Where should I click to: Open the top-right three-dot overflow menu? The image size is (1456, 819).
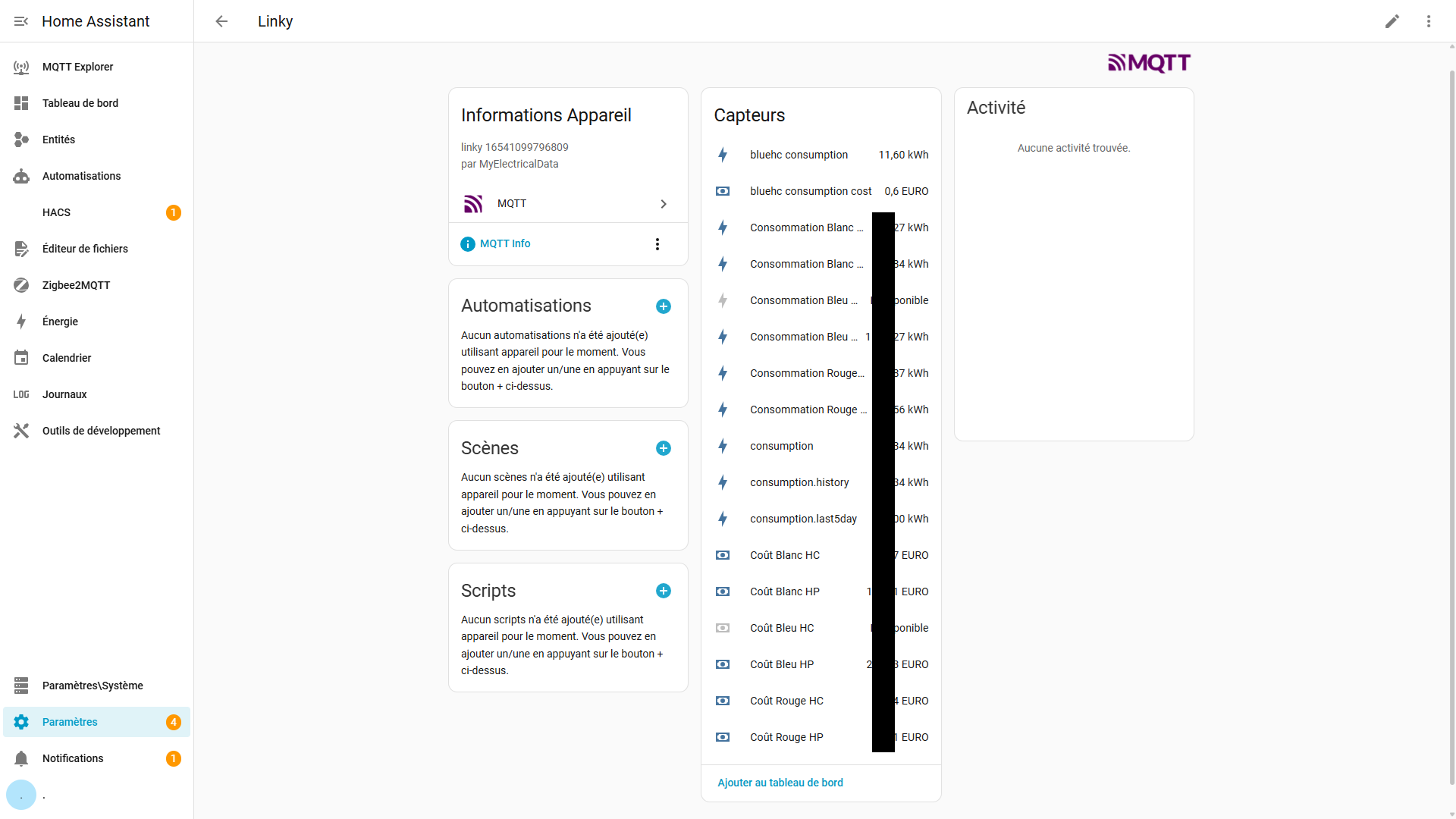click(1429, 21)
